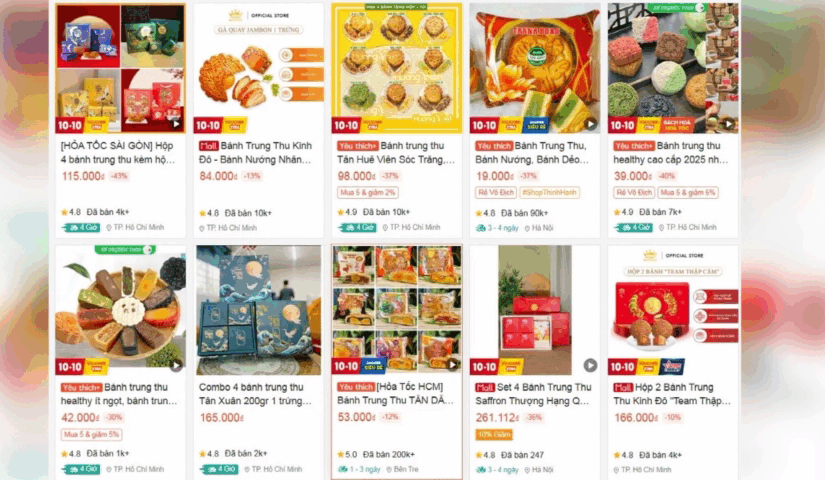Click the video play icon on Saffron set image
This screenshot has width=825, height=480.
pyautogui.click(x=590, y=365)
